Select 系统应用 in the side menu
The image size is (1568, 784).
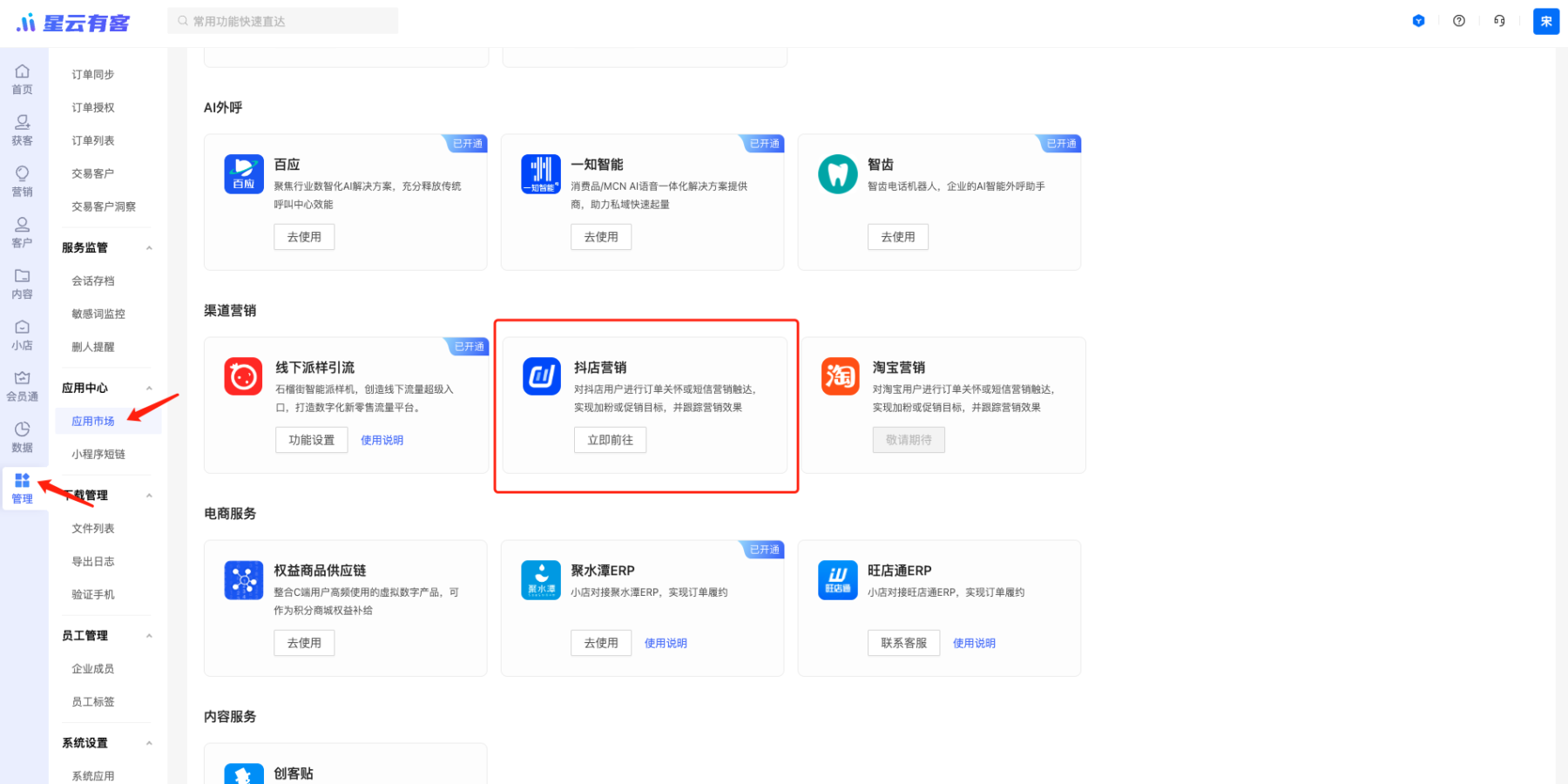pyautogui.click(x=93, y=776)
